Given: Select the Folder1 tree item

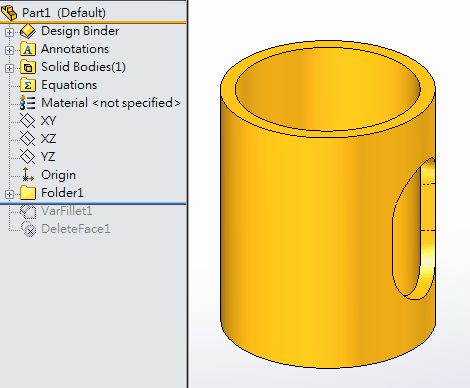Looking at the screenshot, I should pyautogui.click(x=62, y=193).
